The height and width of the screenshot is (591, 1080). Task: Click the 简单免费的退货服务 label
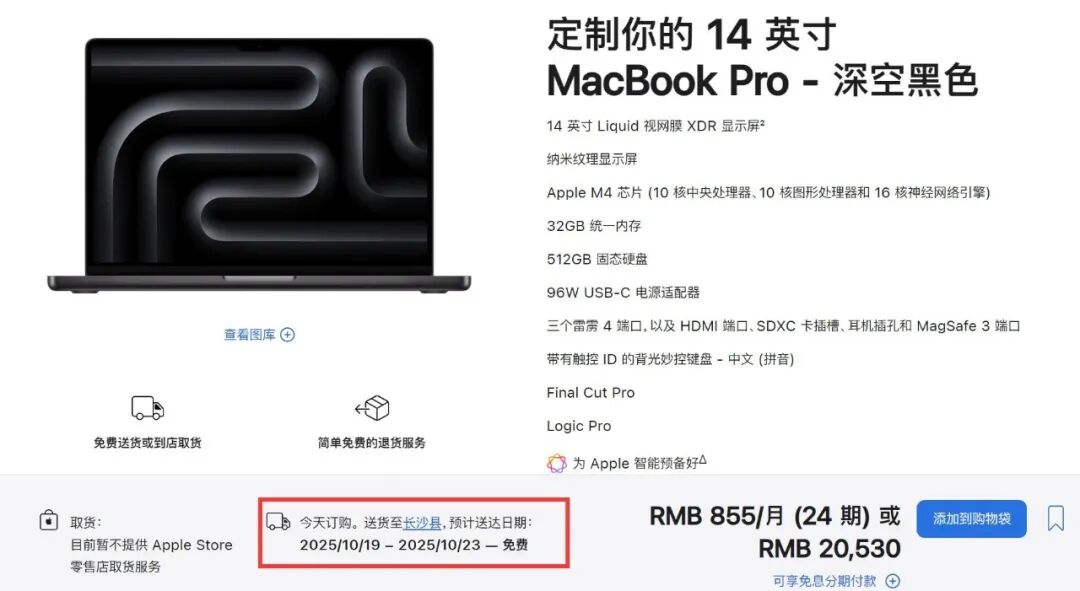point(372,443)
